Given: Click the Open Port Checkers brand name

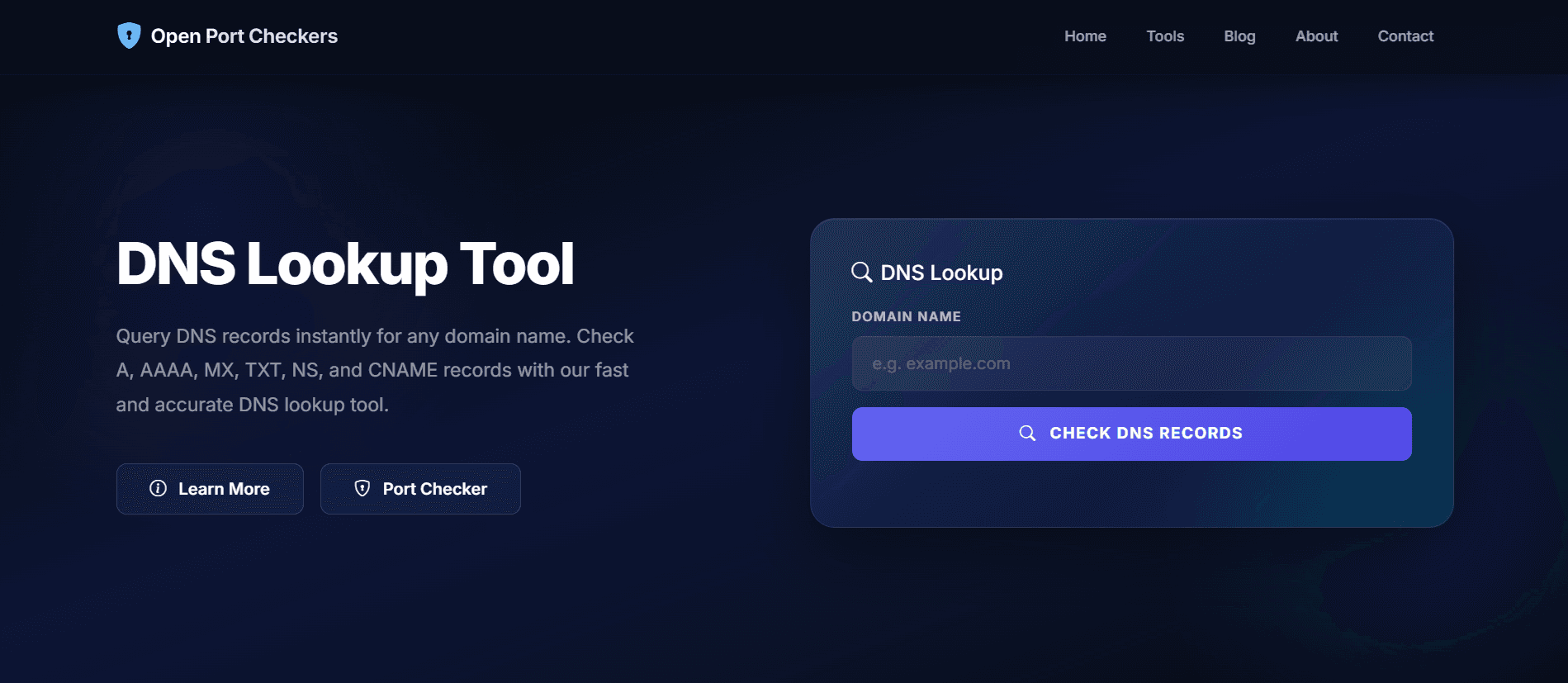Looking at the screenshot, I should (x=244, y=36).
